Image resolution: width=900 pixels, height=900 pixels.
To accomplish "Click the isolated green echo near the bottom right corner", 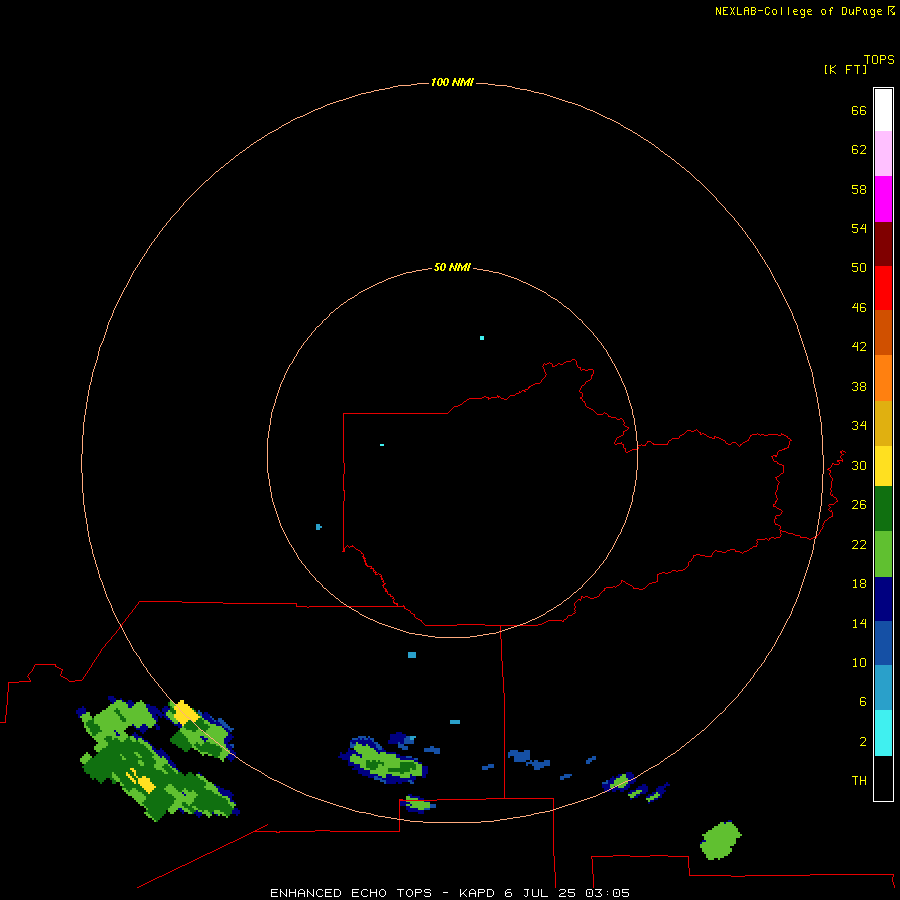I will (x=720, y=840).
